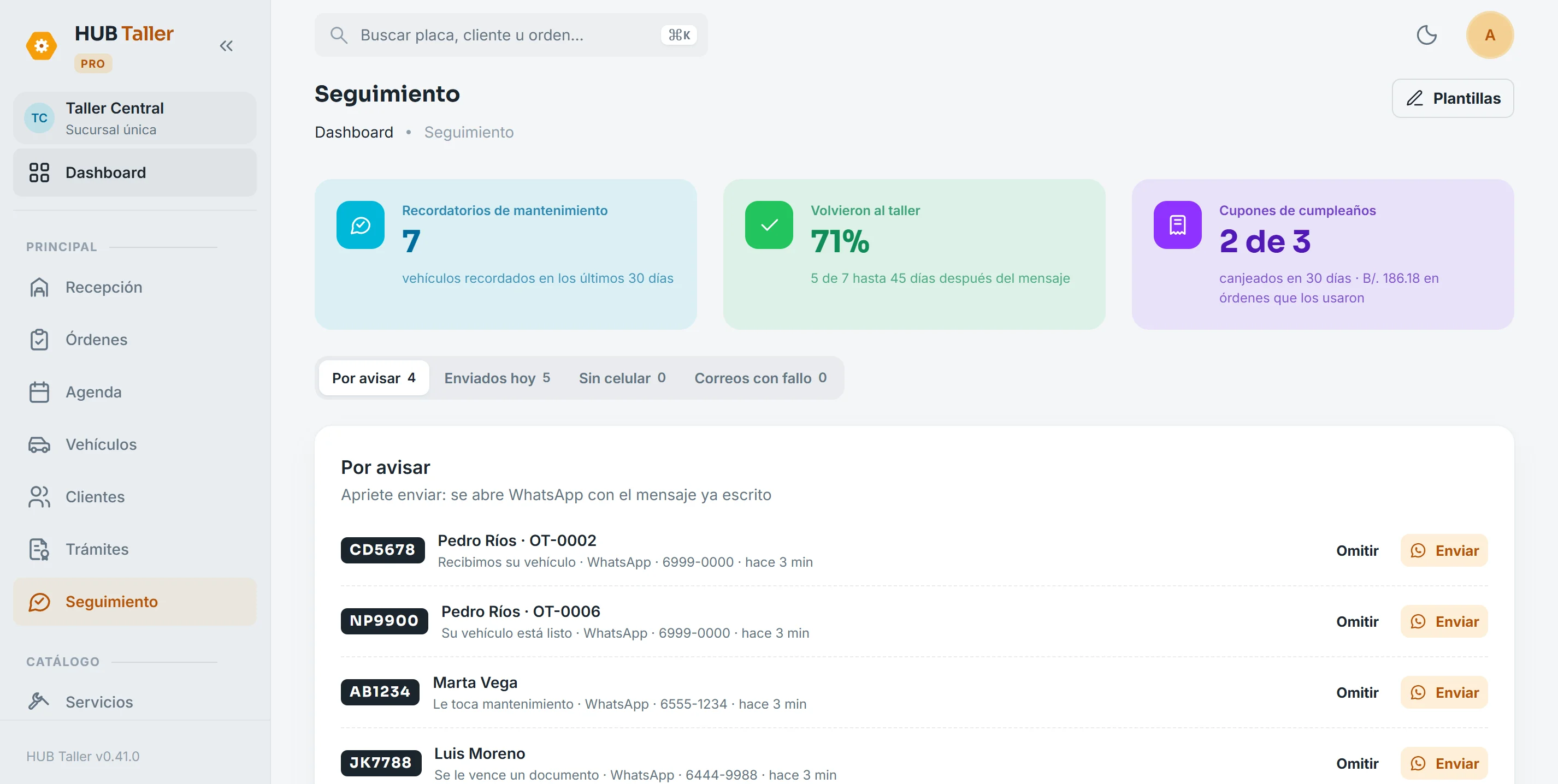Click the PRO plan badge
Image resolution: width=1558 pixels, height=784 pixels.
pyautogui.click(x=92, y=63)
